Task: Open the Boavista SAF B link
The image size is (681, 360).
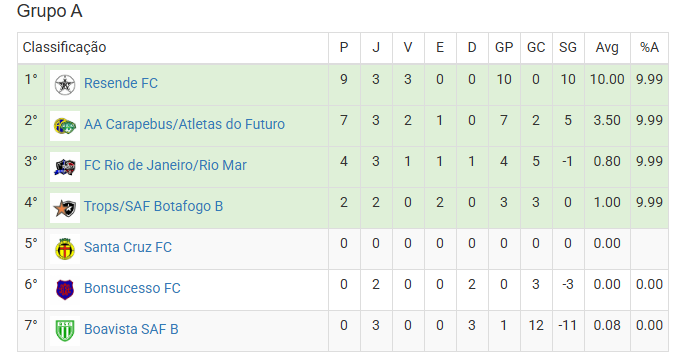Action: (131, 329)
